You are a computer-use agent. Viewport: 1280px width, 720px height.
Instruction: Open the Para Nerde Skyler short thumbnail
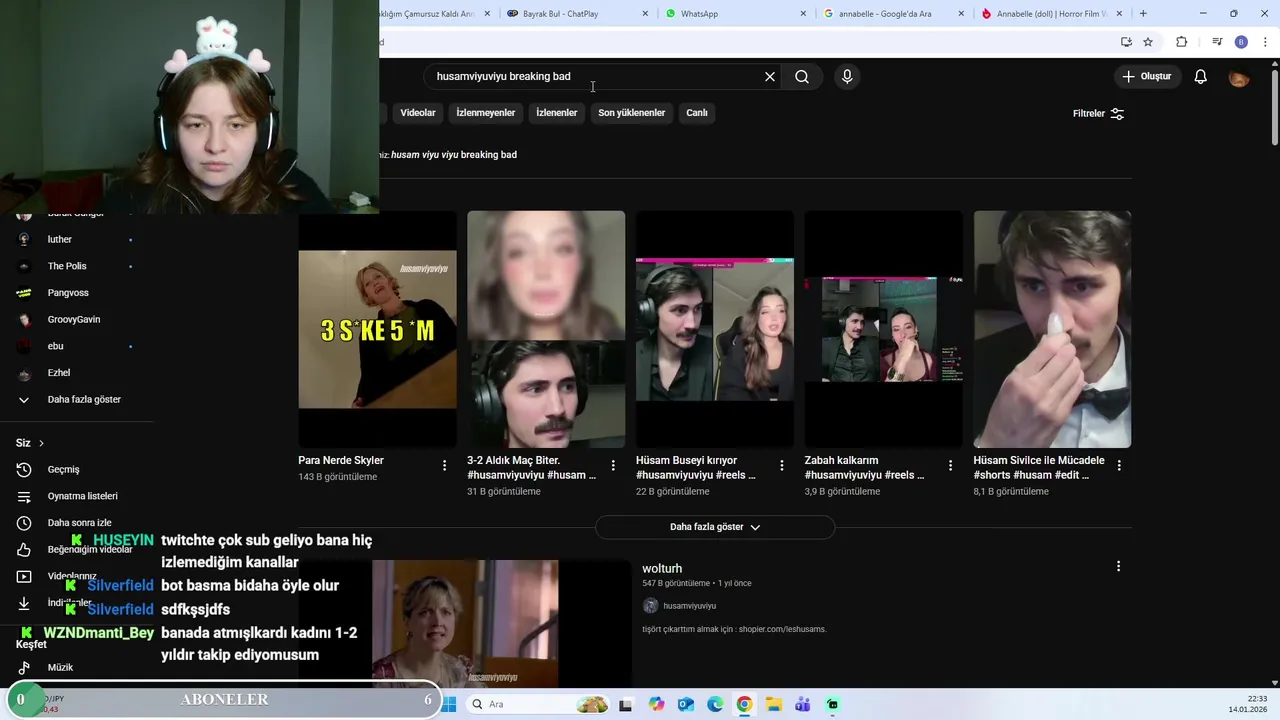coord(377,329)
